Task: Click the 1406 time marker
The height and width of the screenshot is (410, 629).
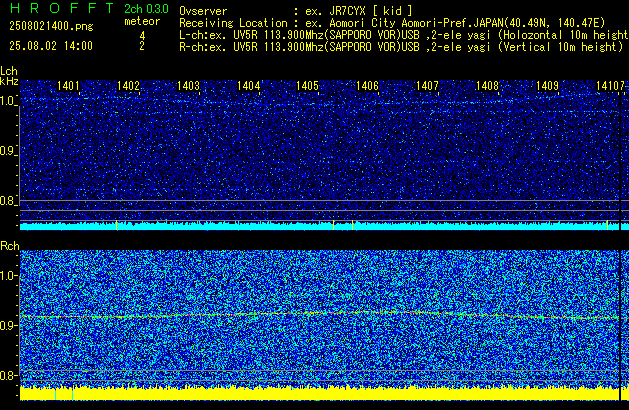Action: 367,86
